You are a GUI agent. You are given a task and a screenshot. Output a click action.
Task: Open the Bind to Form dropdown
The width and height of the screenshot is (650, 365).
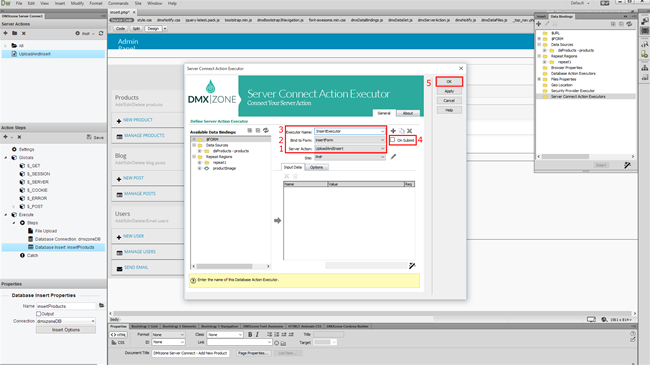click(382, 140)
